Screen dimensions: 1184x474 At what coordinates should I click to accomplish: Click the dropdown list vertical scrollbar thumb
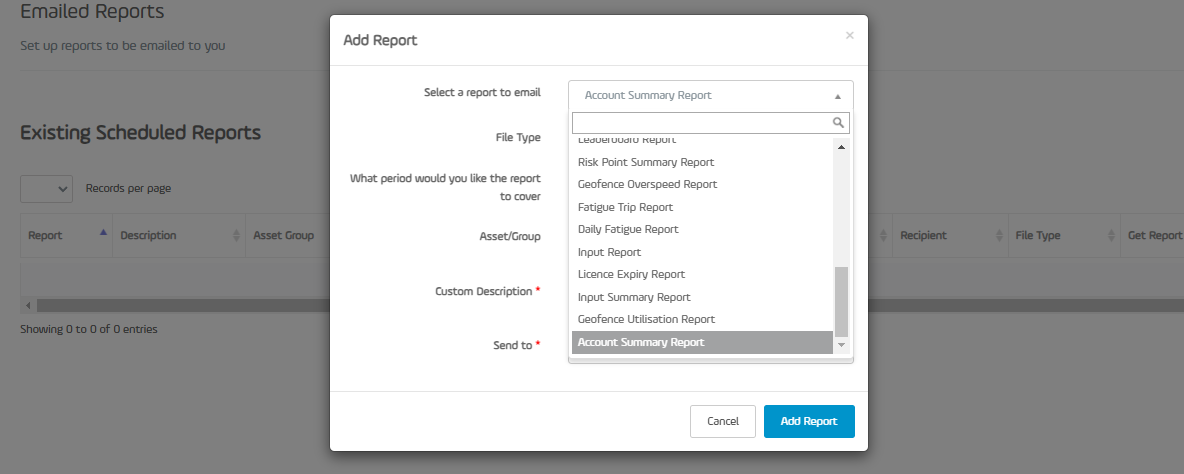coord(841,301)
